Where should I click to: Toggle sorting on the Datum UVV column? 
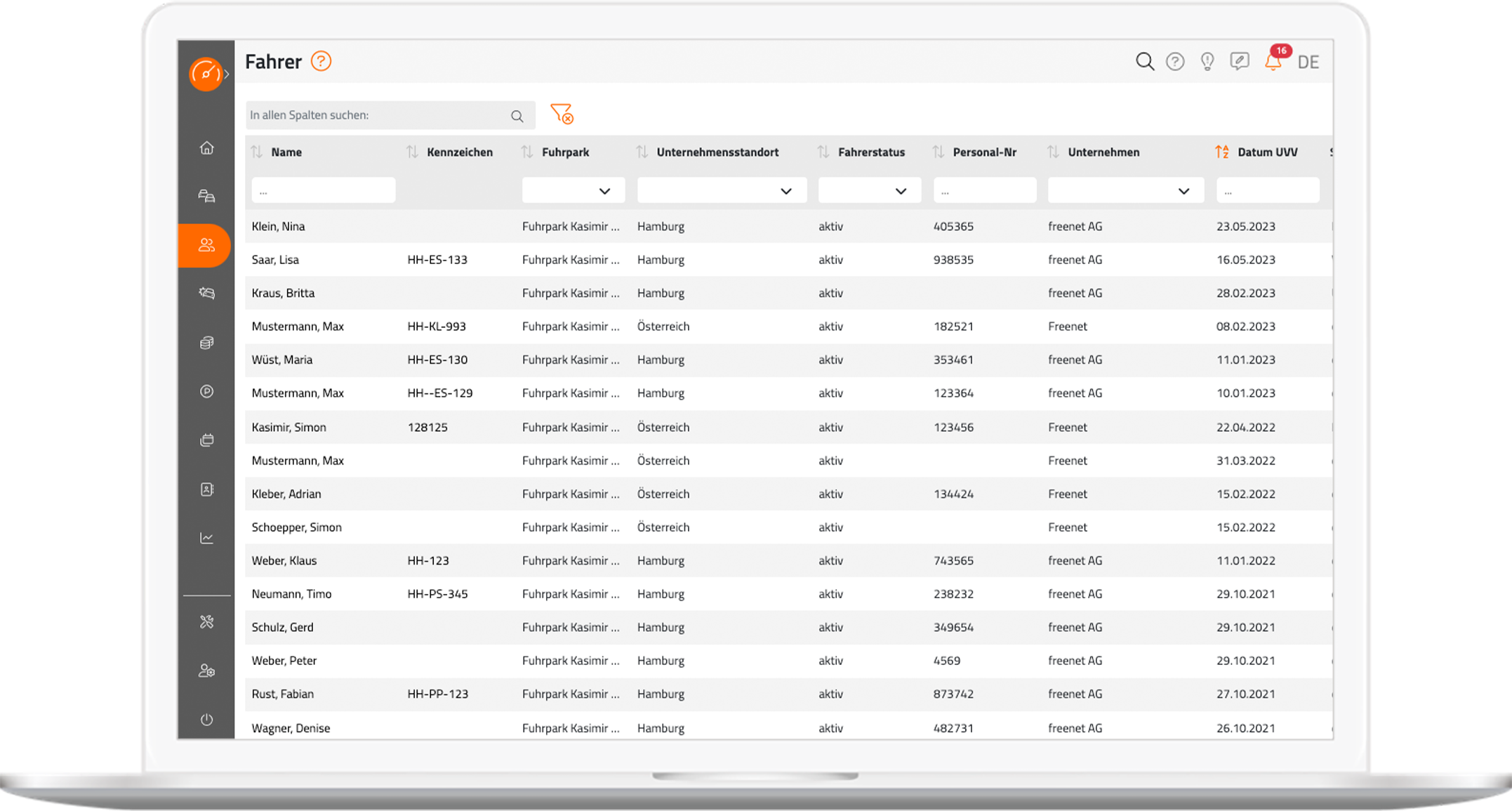pyautogui.click(x=1222, y=152)
